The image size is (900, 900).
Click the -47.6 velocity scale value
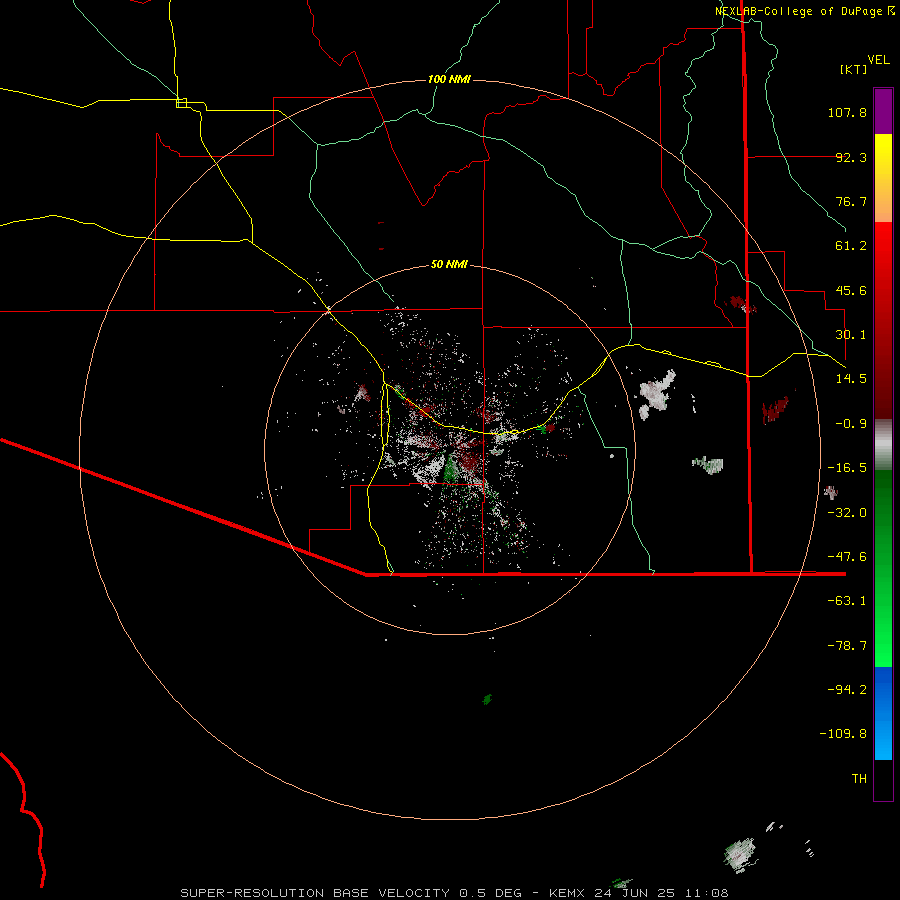pos(847,557)
